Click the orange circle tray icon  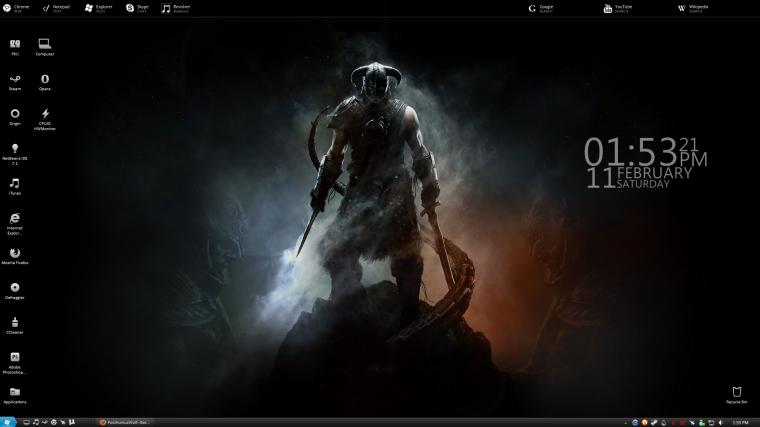pyautogui.click(x=645, y=423)
